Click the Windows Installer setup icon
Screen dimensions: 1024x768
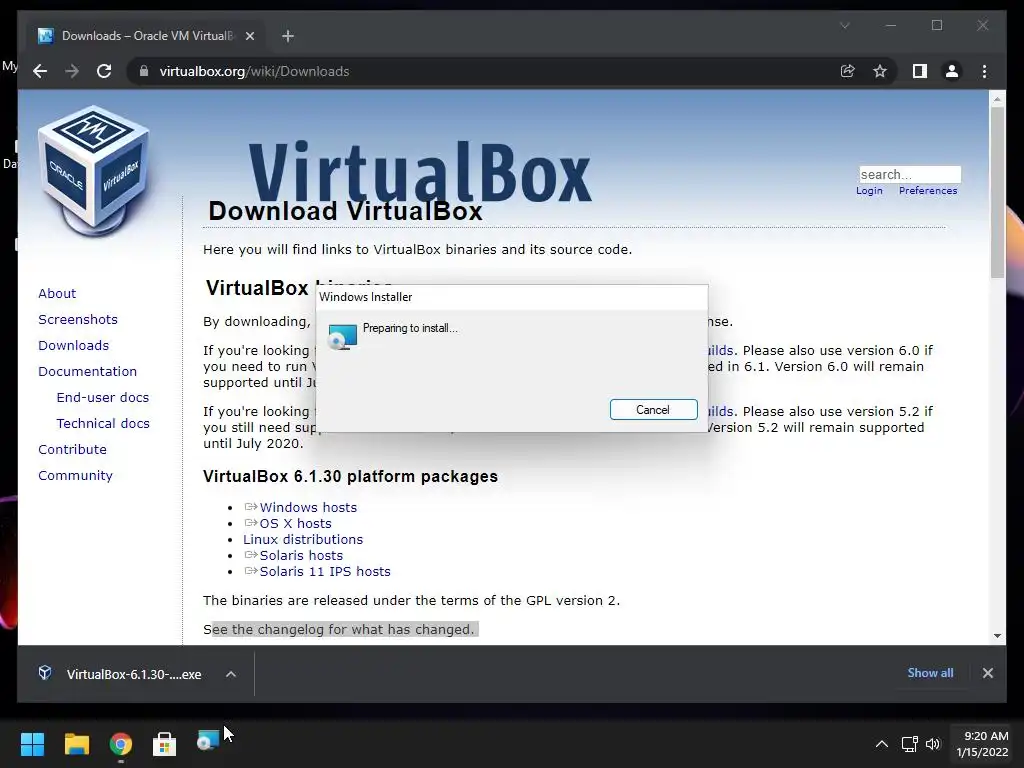tap(342, 337)
